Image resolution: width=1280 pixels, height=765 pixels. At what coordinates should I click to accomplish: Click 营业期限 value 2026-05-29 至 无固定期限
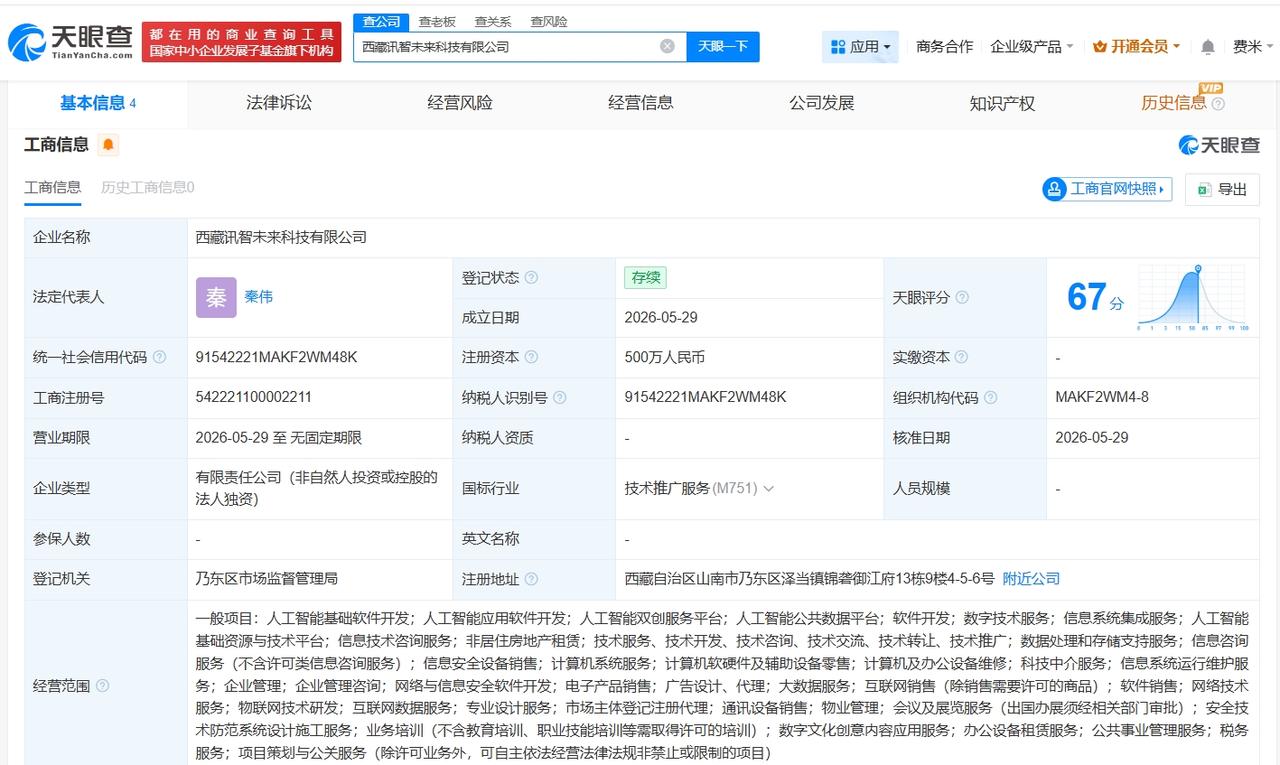279,438
